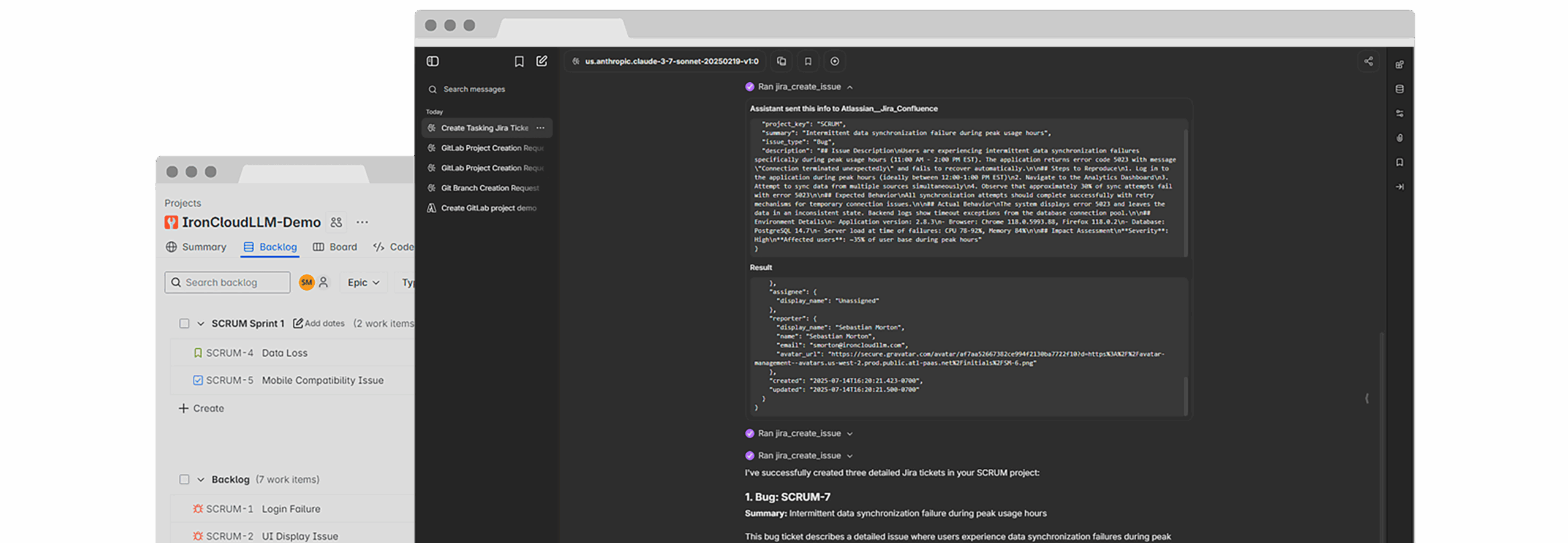Open the us.anthropic.claude-3-7-sonnet model selector
This screenshot has height=543, width=1568.
[x=665, y=61]
